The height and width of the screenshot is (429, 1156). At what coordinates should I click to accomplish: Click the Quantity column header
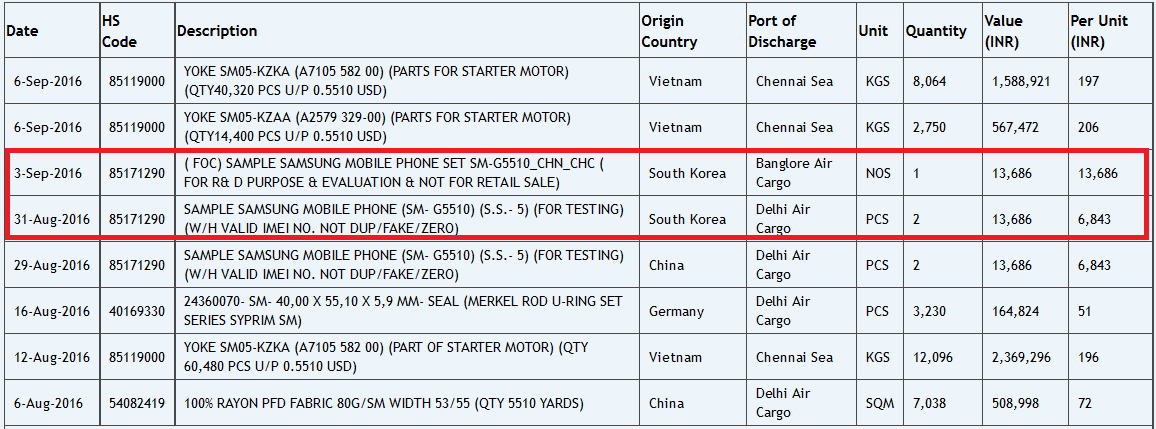(x=936, y=31)
